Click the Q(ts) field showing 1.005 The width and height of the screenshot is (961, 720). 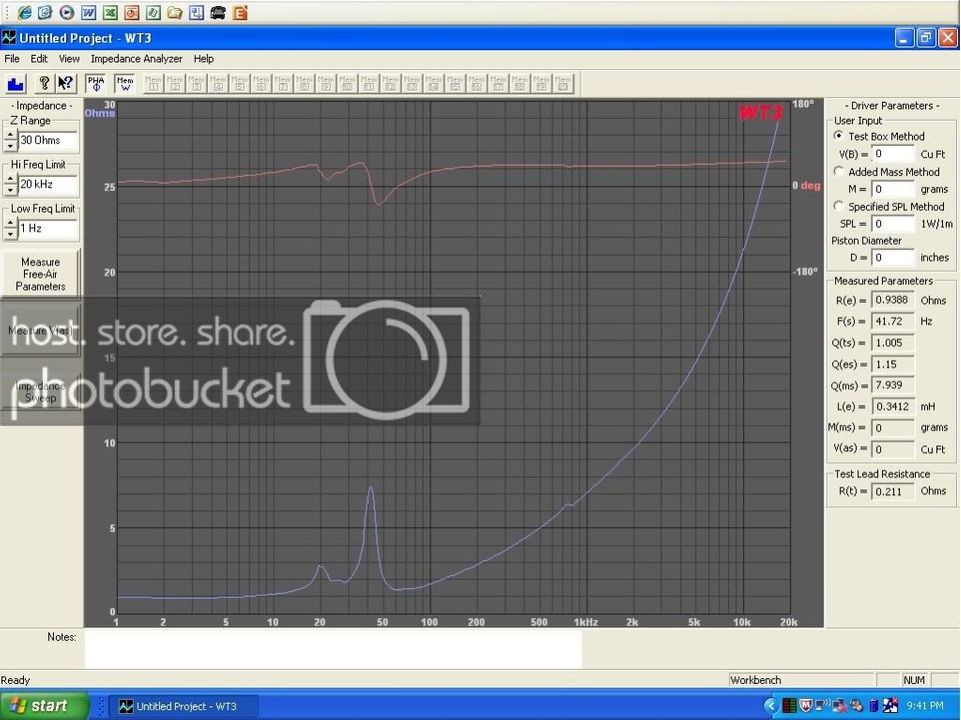coord(893,343)
